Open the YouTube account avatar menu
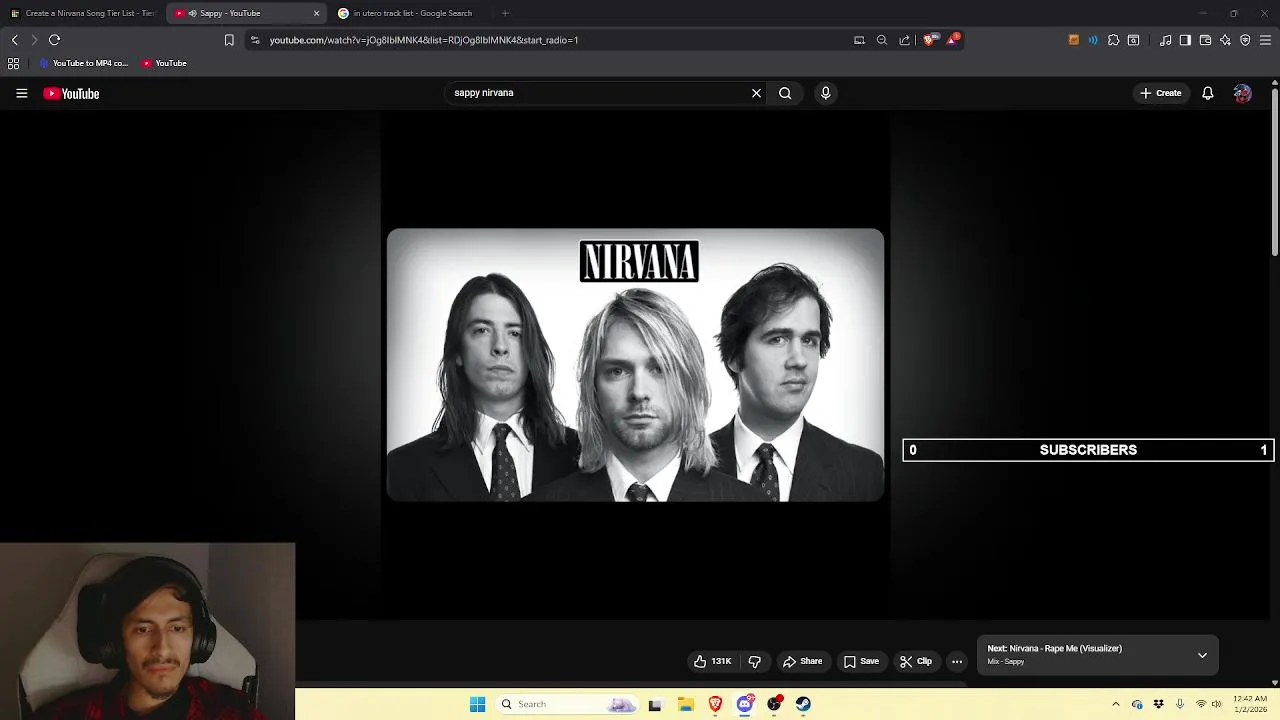 point(1242,93)
